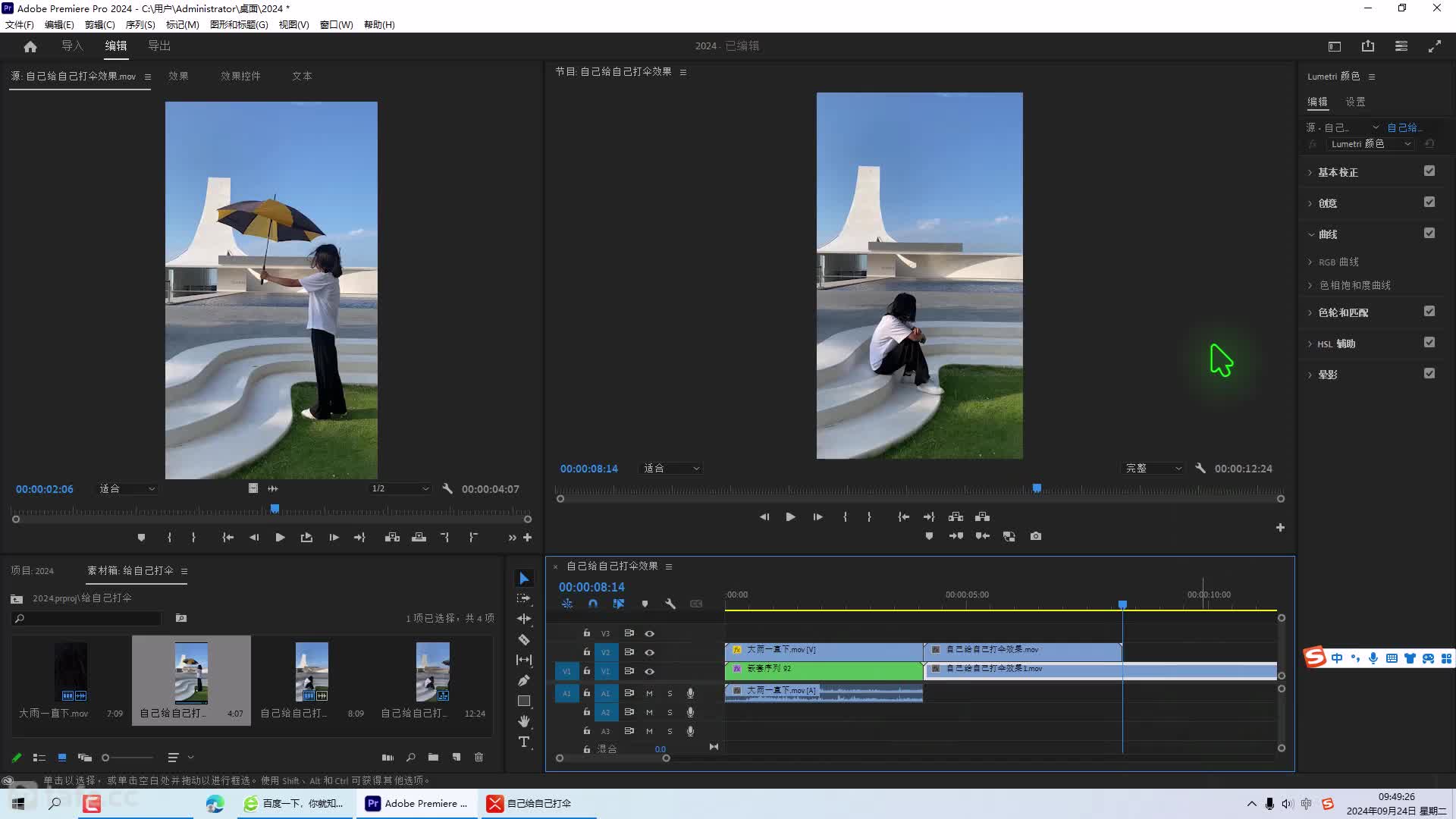Open the 文件(F) menu
1456x819 pixels.
click(20, 25)
